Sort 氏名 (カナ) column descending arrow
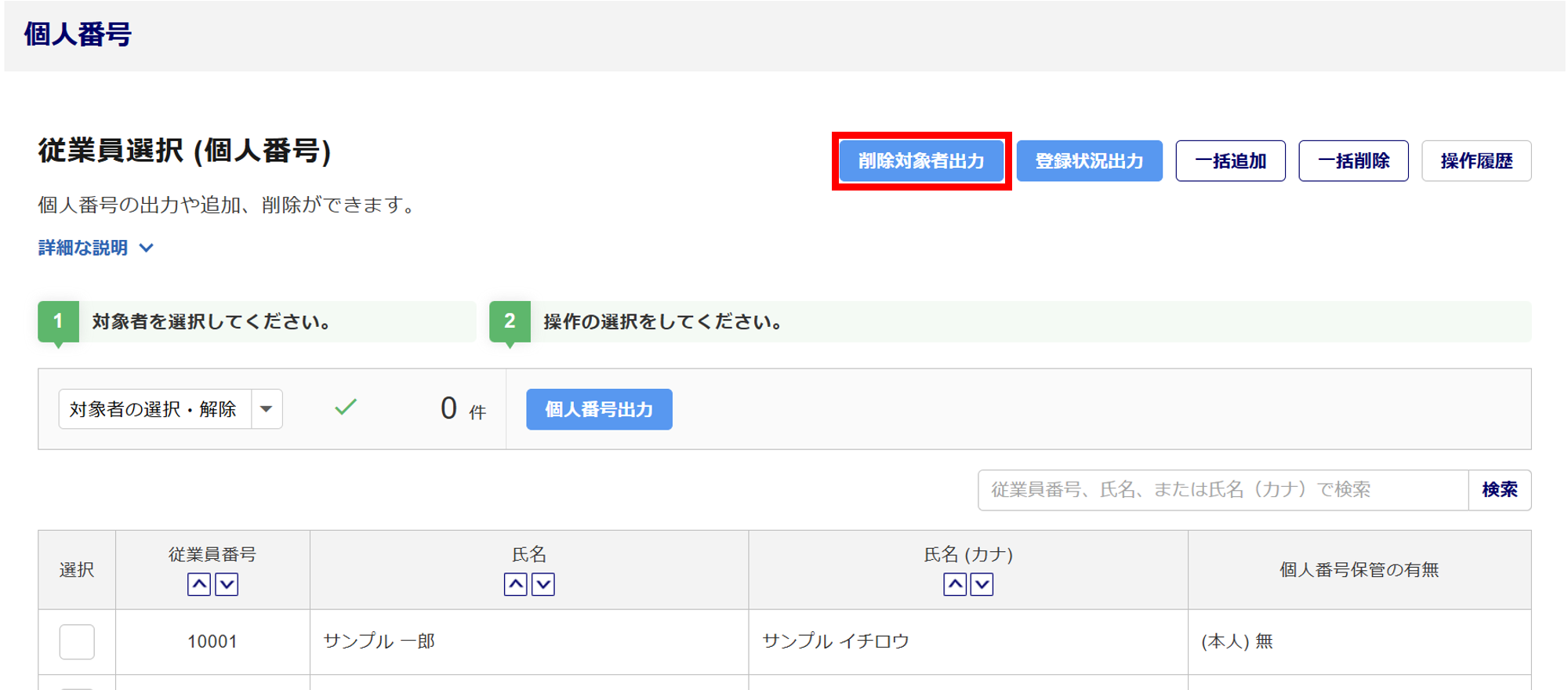The image size is (1568, 690). (982, 584)
